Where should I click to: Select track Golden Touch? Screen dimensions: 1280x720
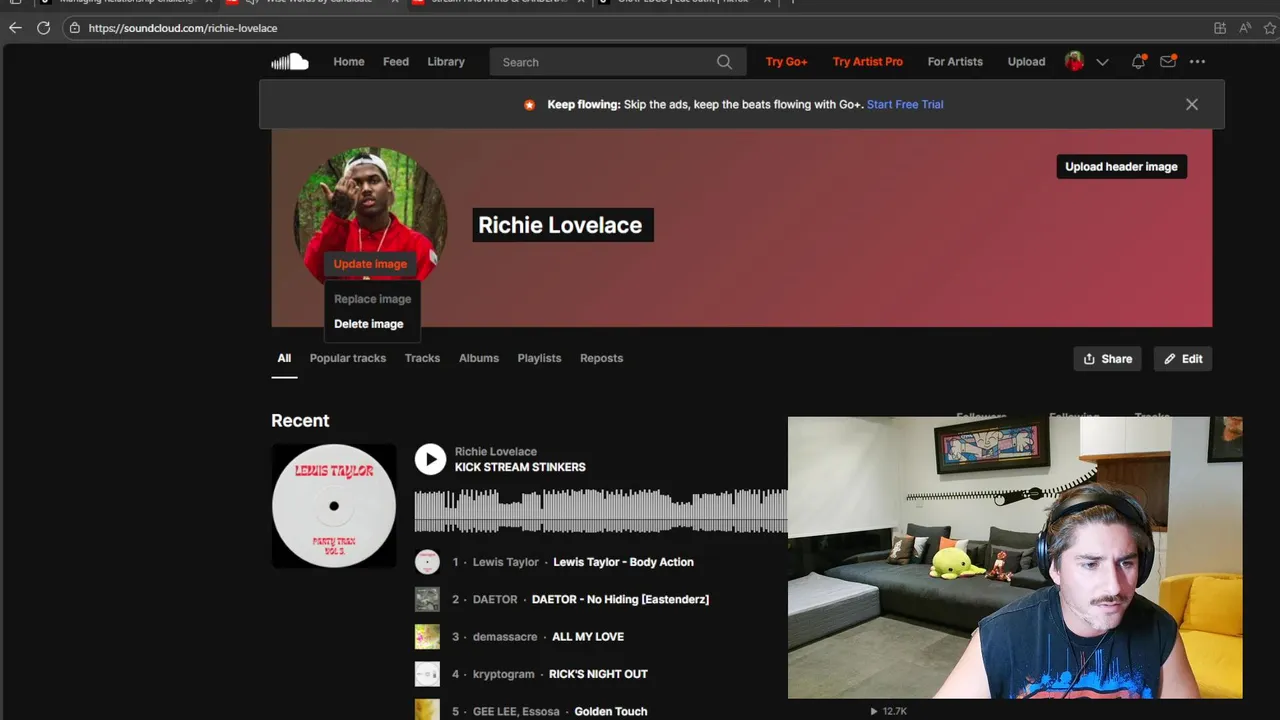[611, 712]
